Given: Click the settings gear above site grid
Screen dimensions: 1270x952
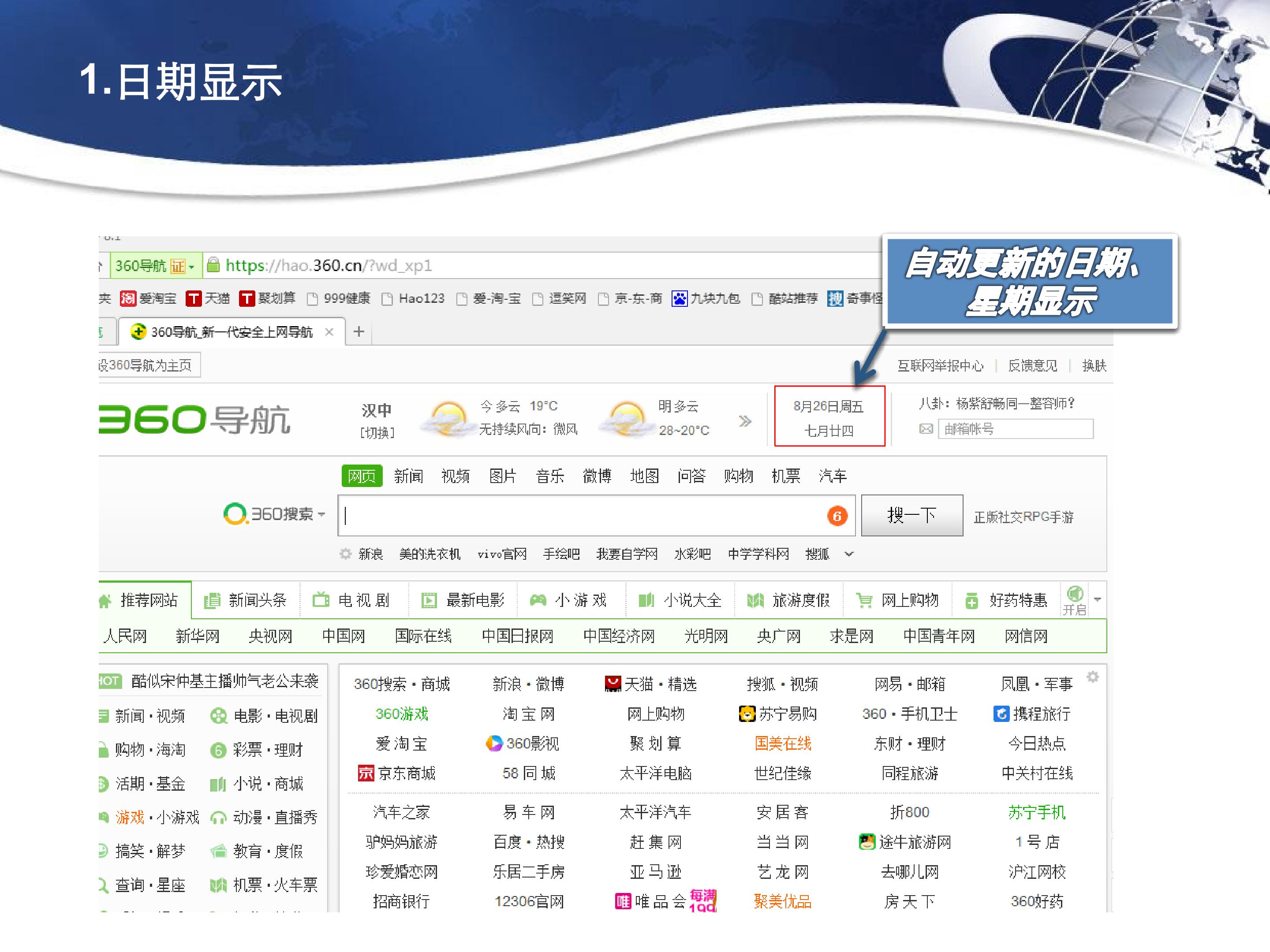Looking at the screenshot, I should coord(1093,677).
